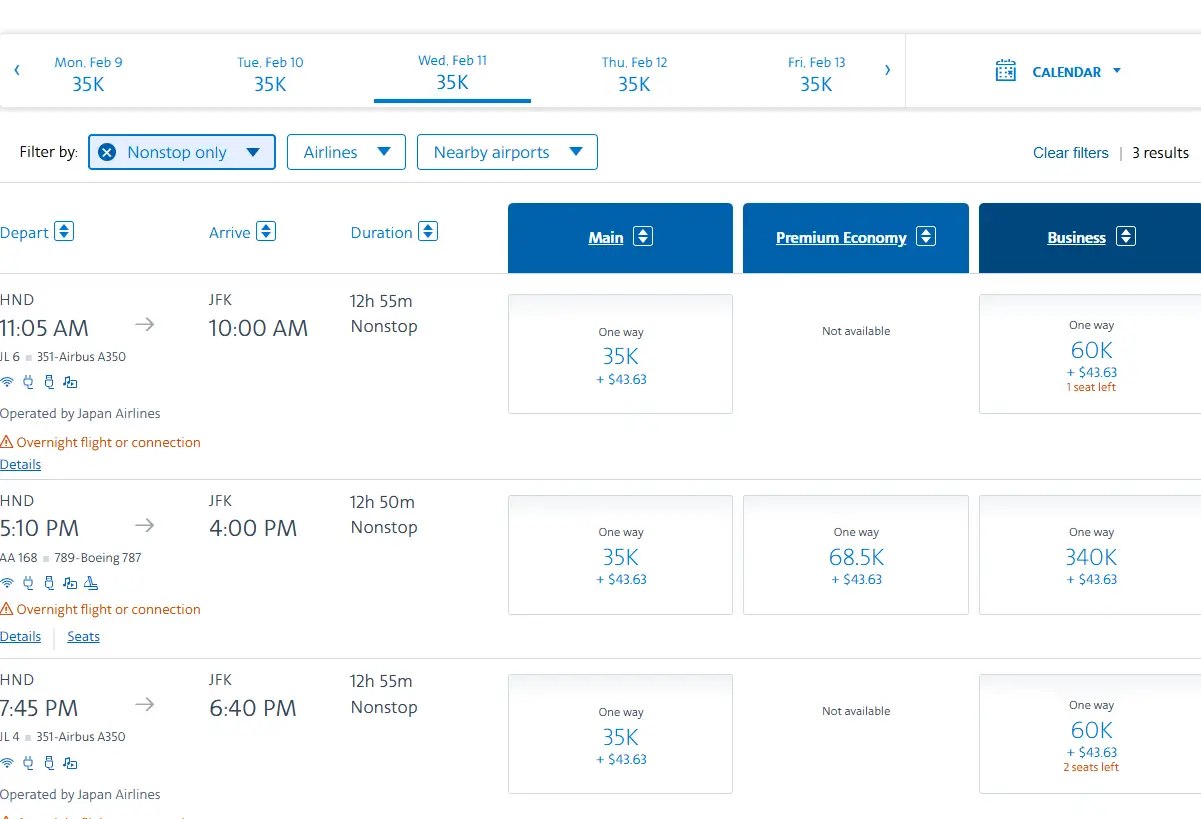
Task: Click the entertainment icon on flight JL 6
Action: tap(70, 382)
